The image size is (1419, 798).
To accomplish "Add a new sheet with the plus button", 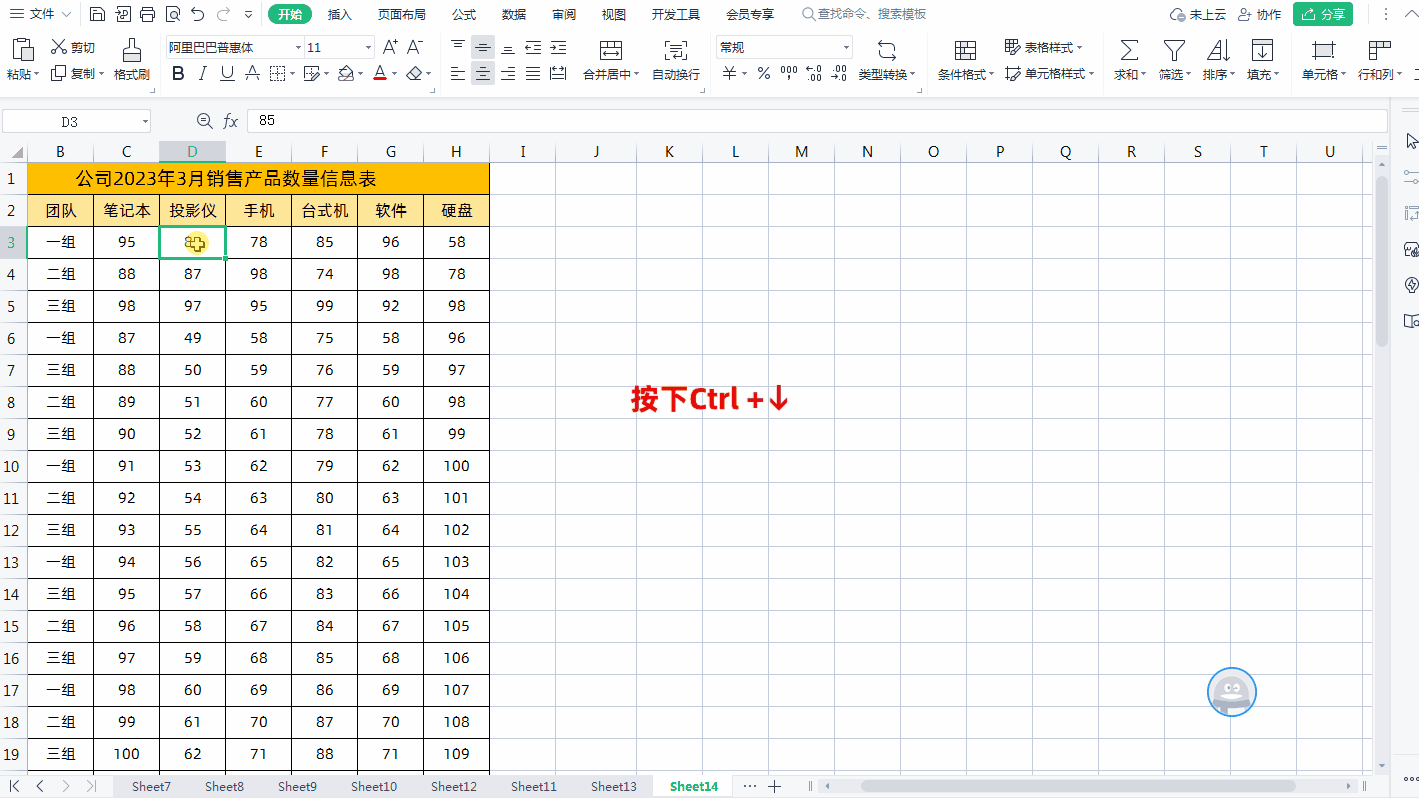I will click(x=774, y=787).
